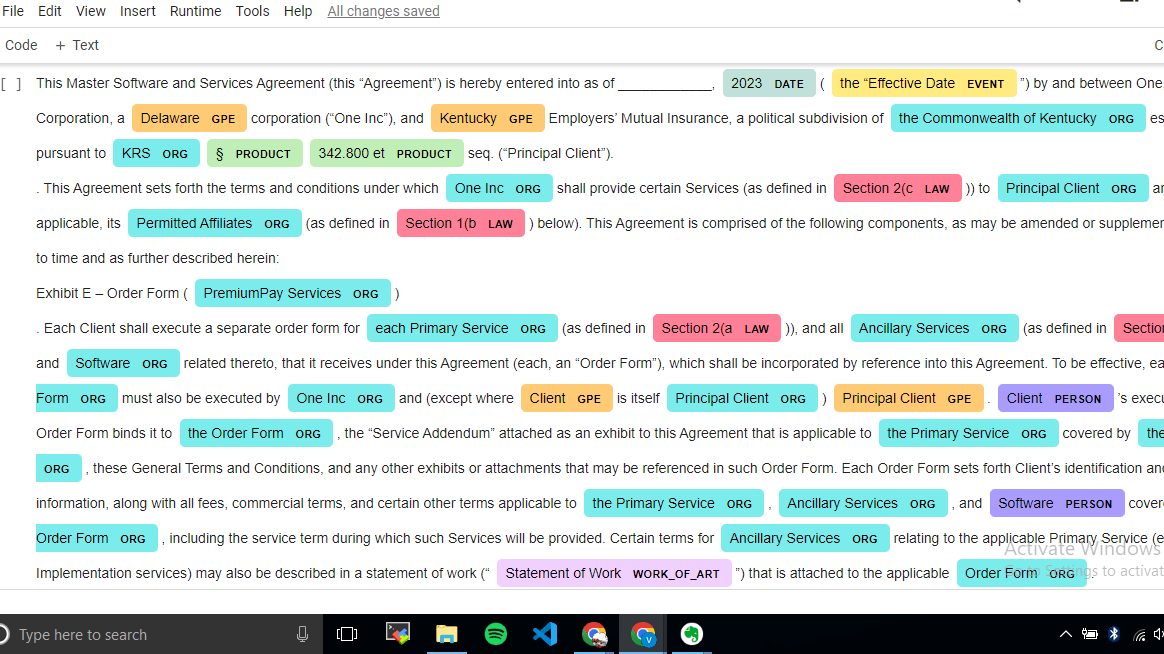Click the Bluetooth tray icon
The image size is (1164, 654).
point(1114,634)
